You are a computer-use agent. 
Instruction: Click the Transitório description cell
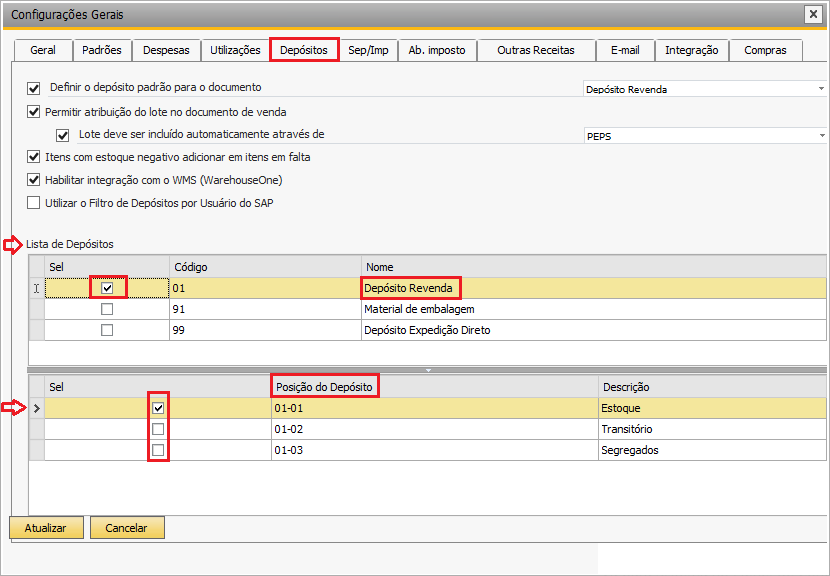click(x=712, y=429)
